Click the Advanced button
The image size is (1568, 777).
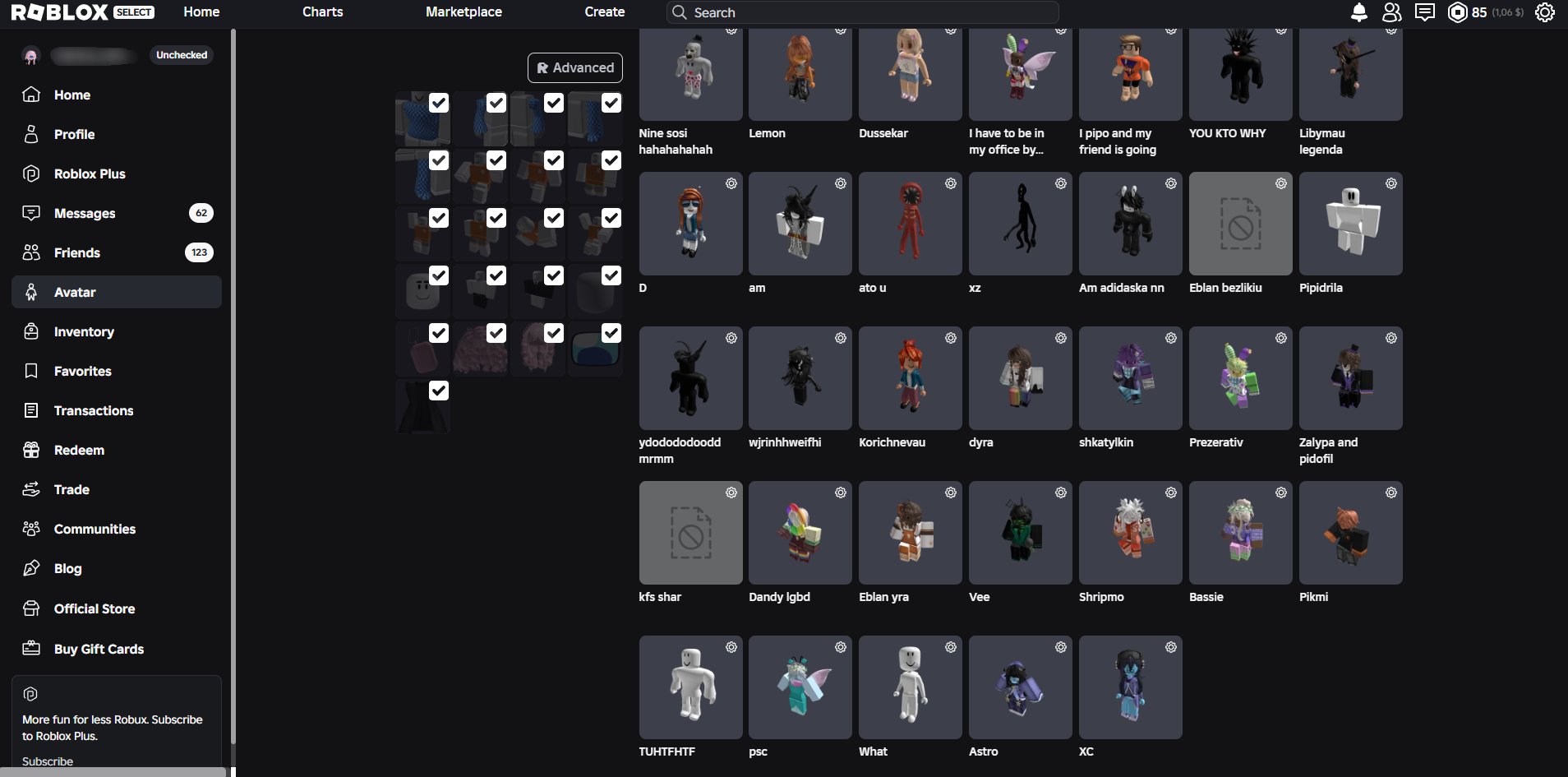coord(575,67)
